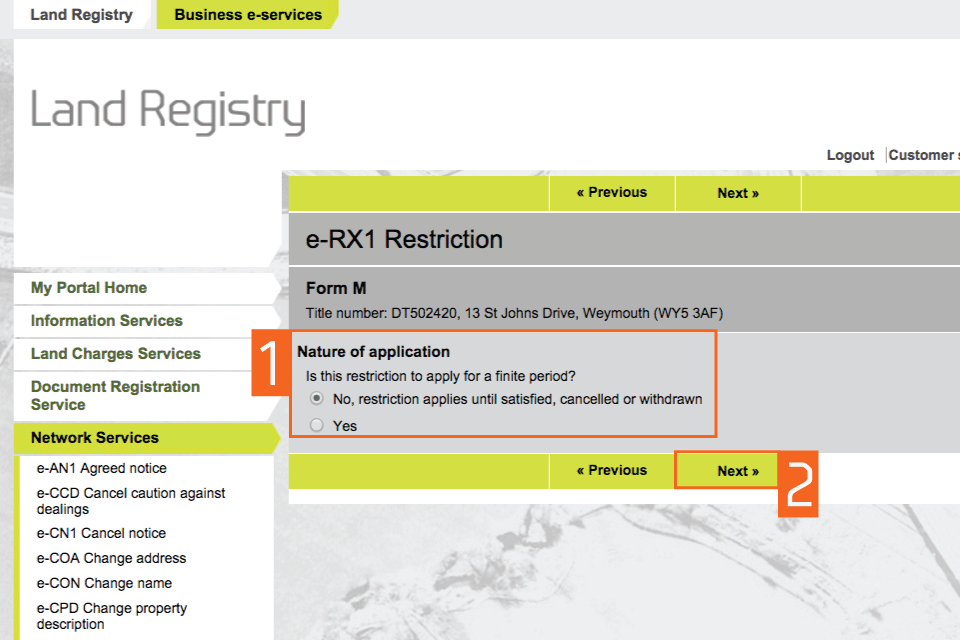Open Information Services in sidebar

pos(106,321)
